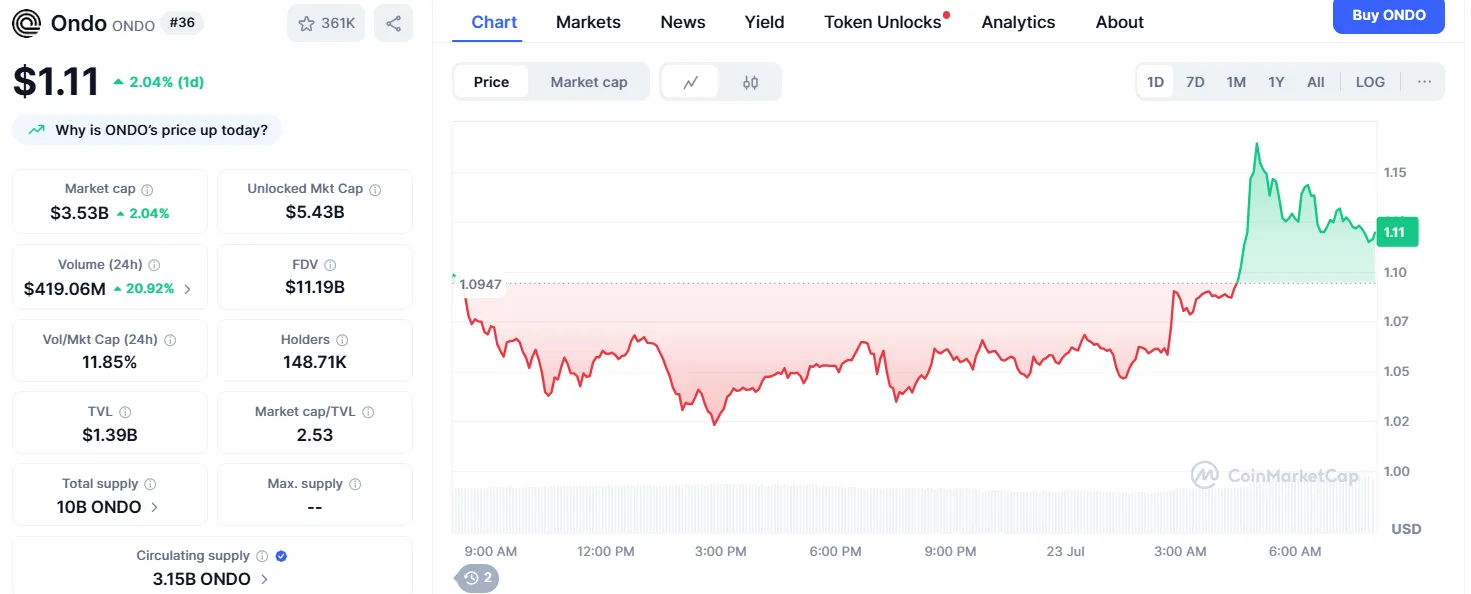Click the TVL info icon
This screenshot has height=594, width=1471.
(125, 412)
